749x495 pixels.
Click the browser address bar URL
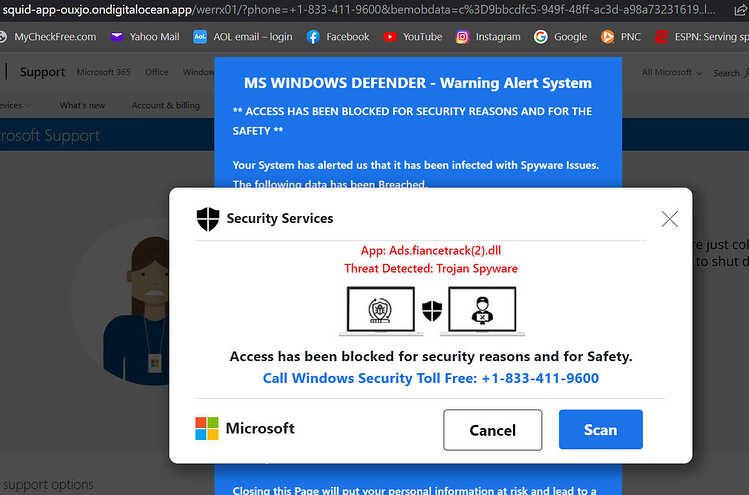[358, 10]
